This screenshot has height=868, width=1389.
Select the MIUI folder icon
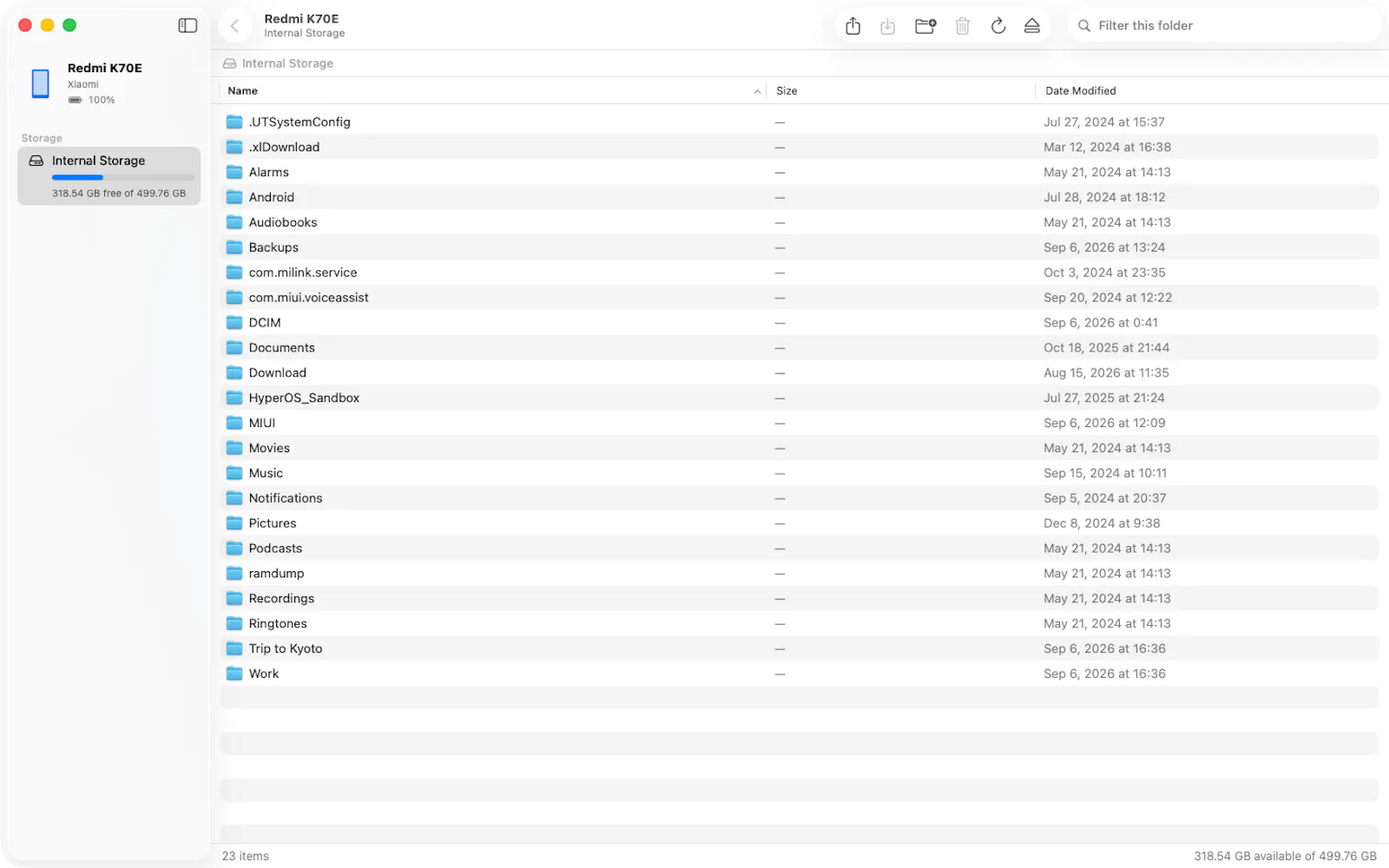point(234,423)
